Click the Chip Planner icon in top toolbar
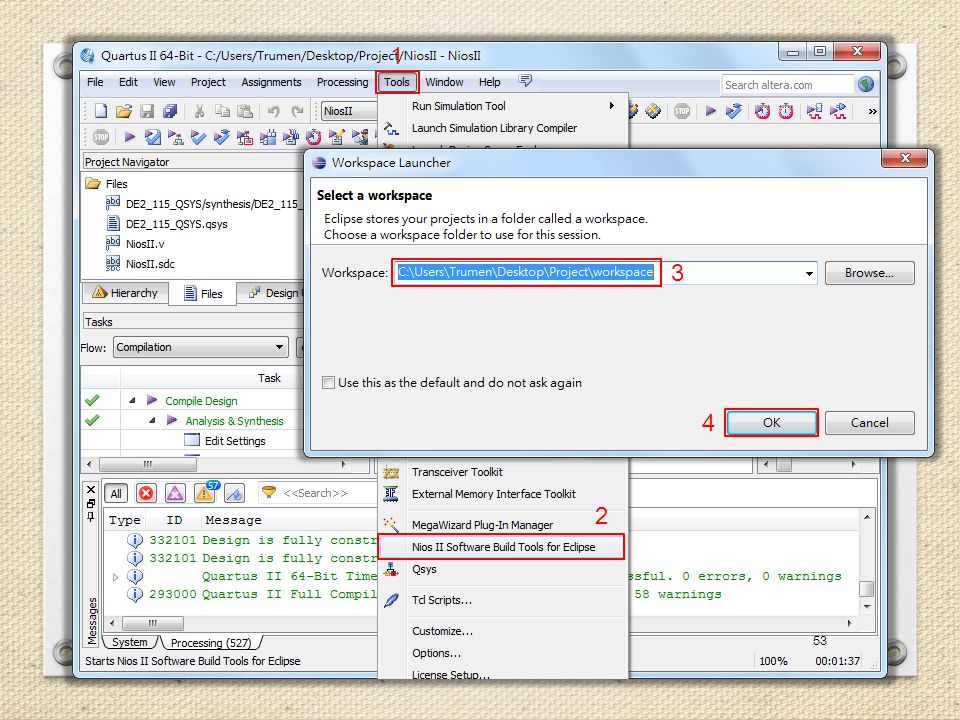 pos(653,111)
